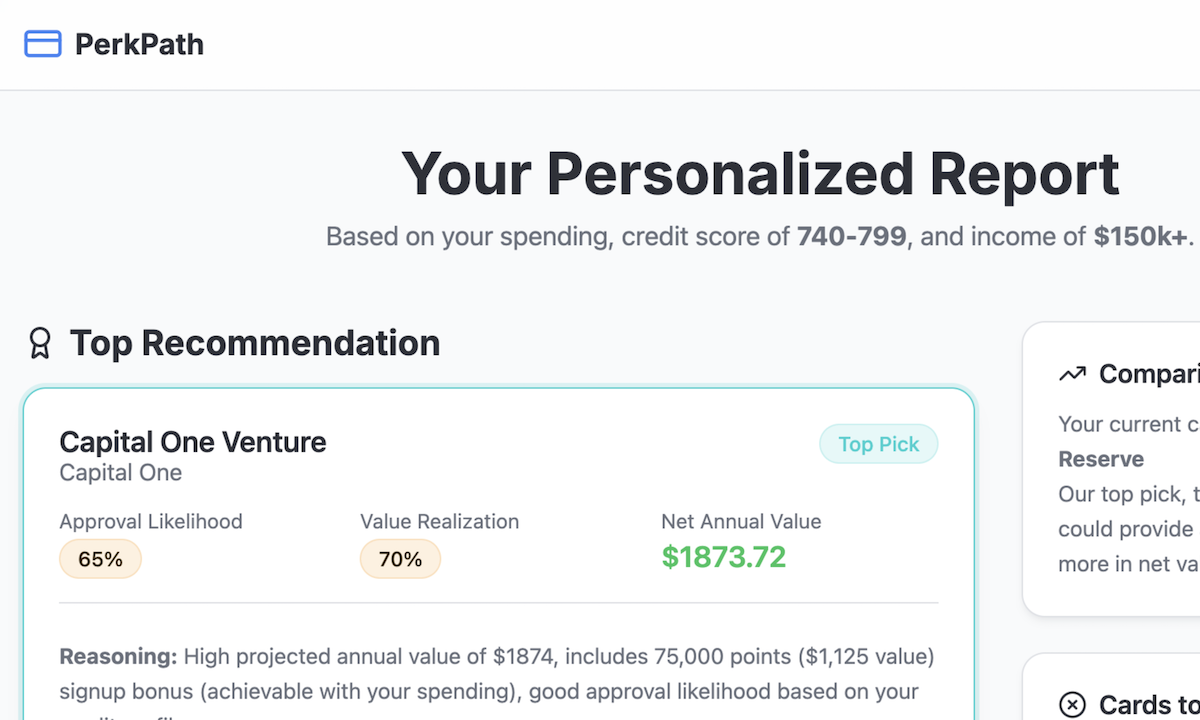Click the trending arrow icon beside Comparison

(x=1072, y=374)
